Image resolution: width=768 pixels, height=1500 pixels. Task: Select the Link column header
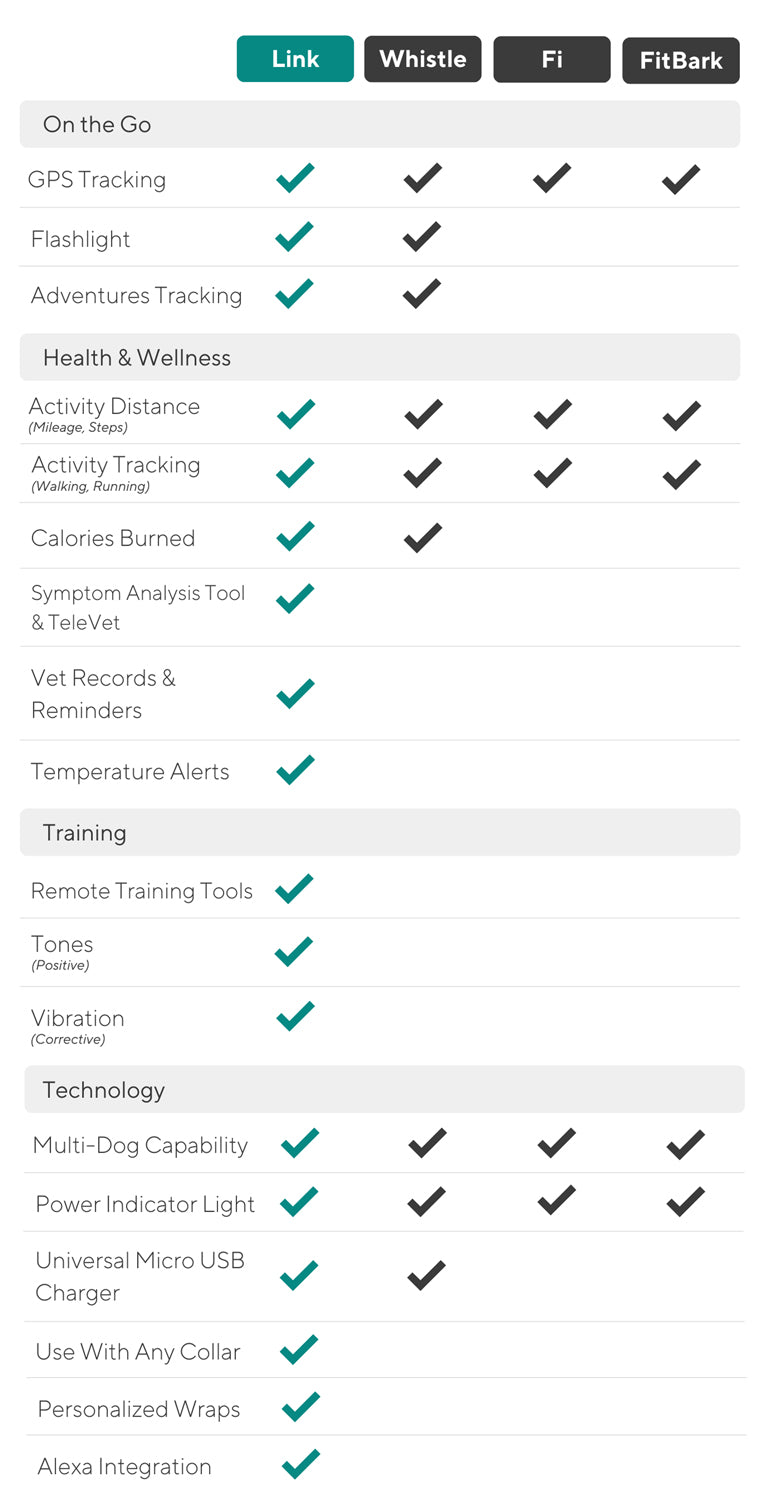click(295, 59)
